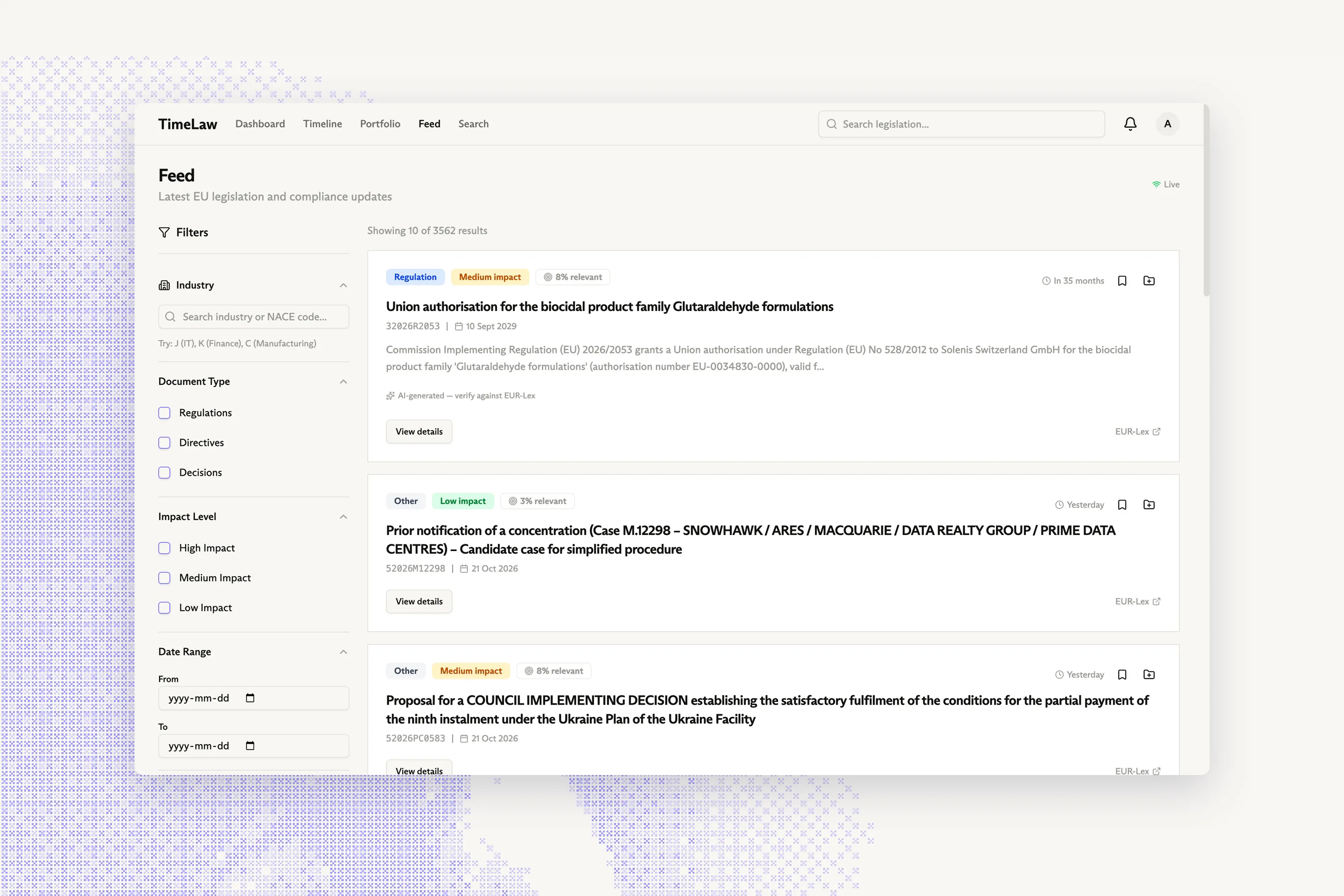Open the Feed nav tab

pyautogui.click(x=429, y=124)
